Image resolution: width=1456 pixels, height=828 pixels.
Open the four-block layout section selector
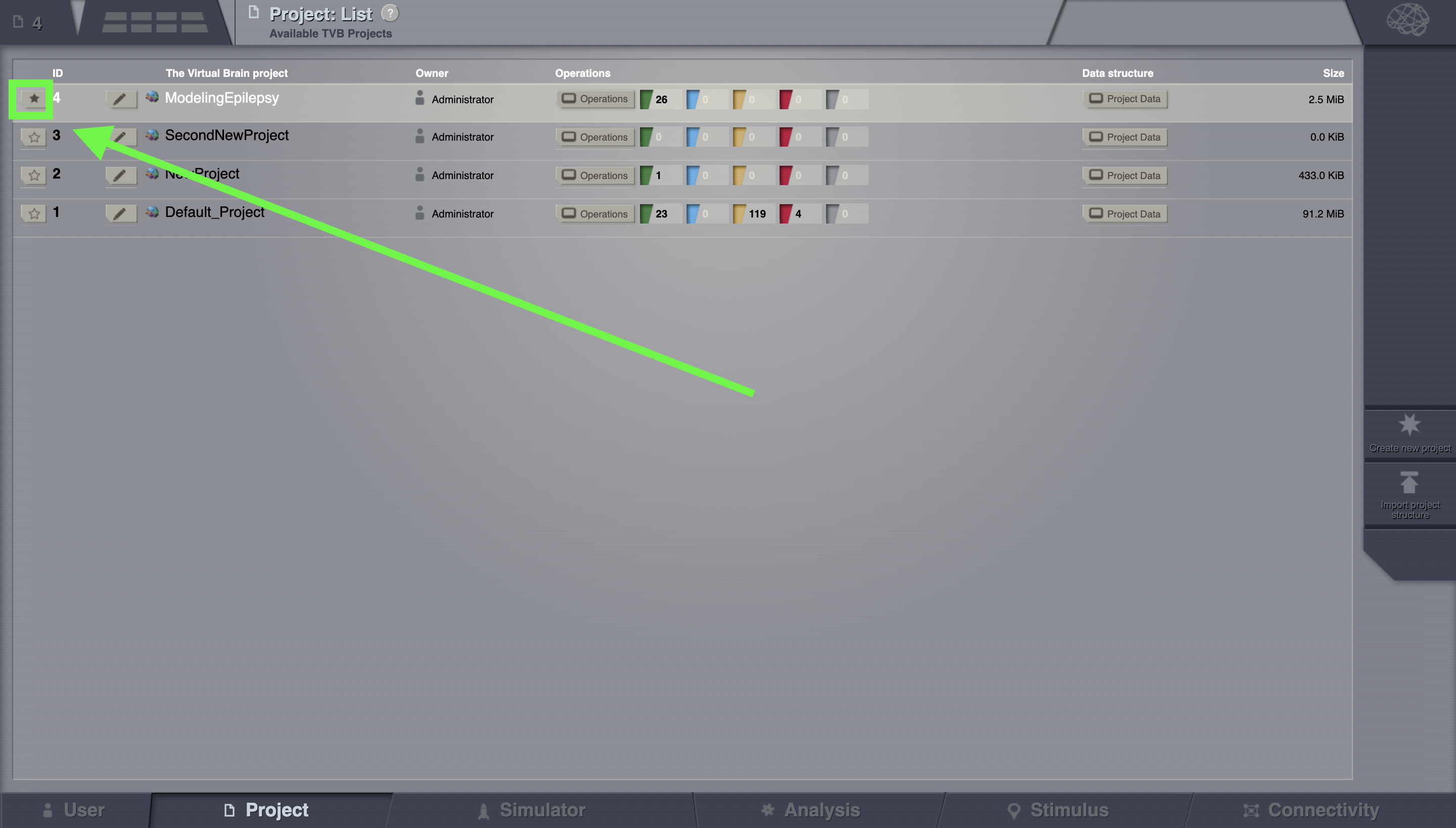click(x=155, y=22)
